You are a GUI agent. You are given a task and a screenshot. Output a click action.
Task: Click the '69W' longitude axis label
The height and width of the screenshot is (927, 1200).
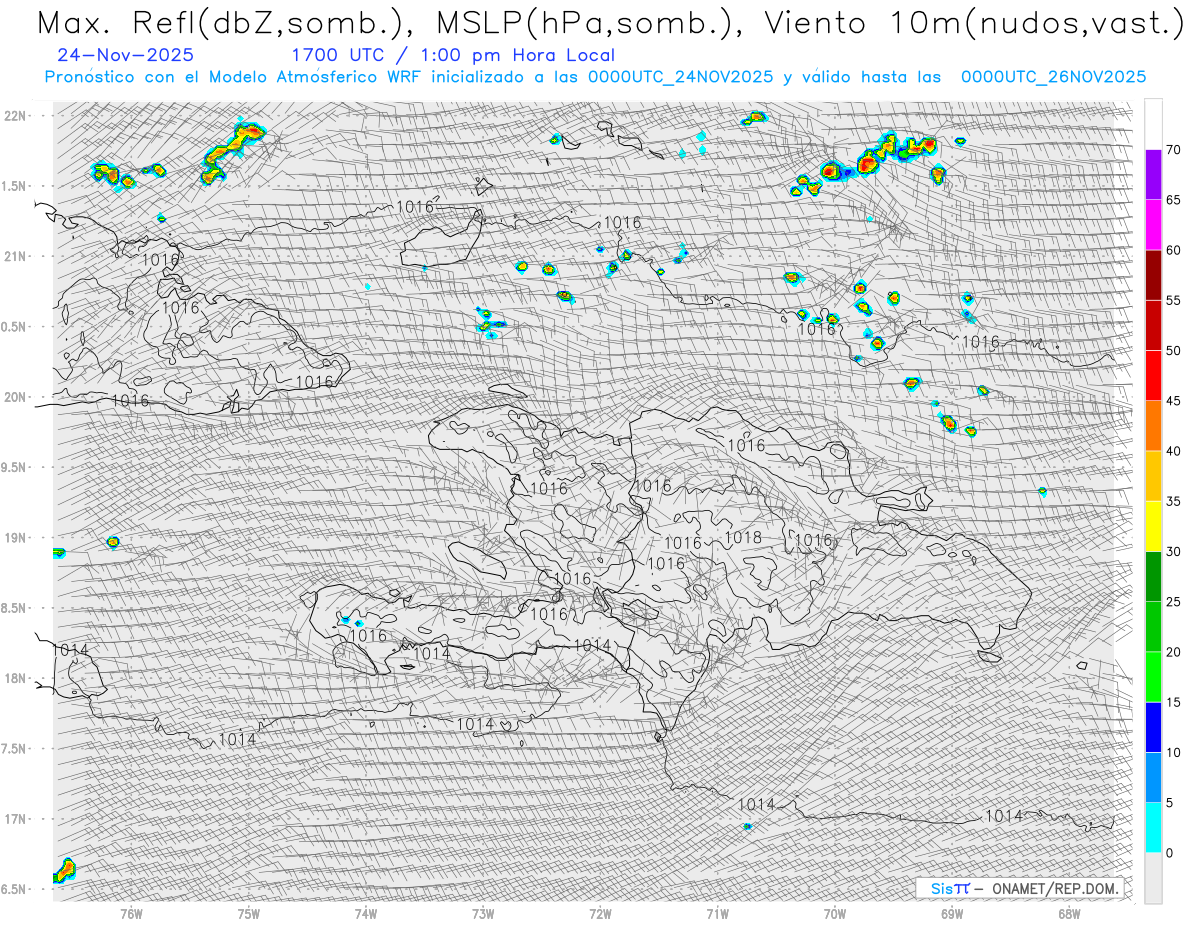pyautogui.click(x=952, y=914)
